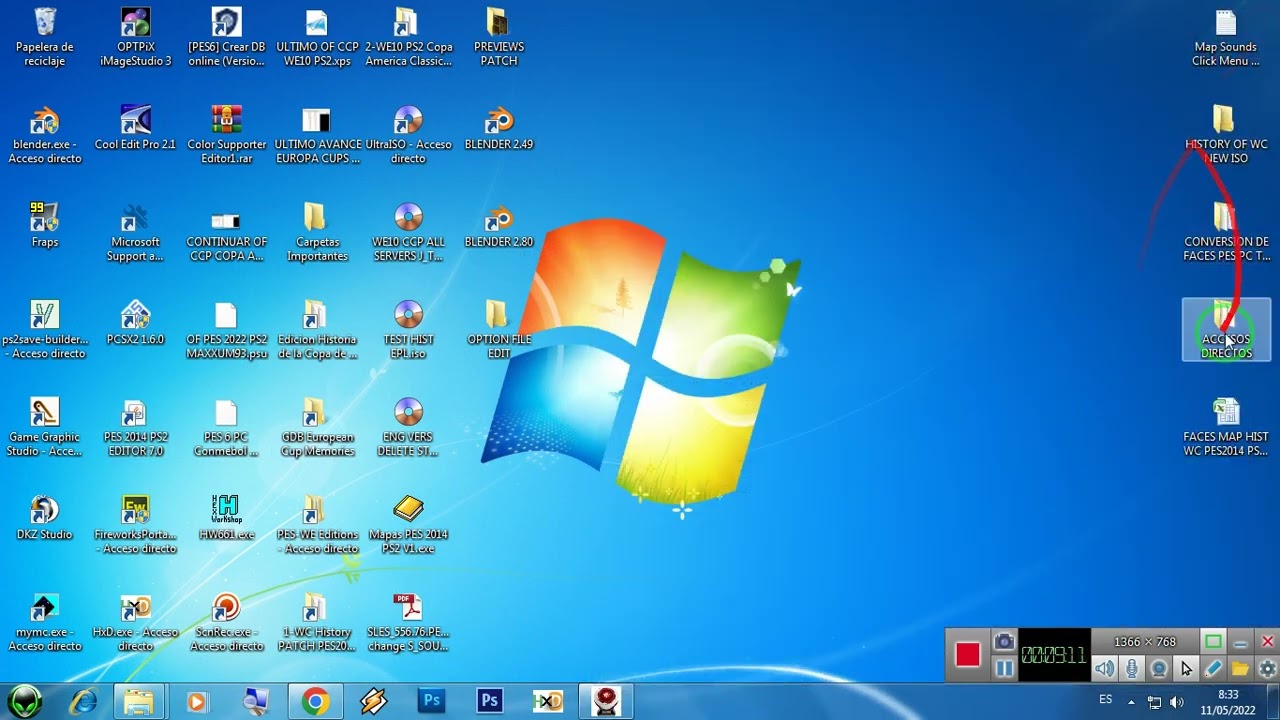Open the PES-WE Editions shortcut folder

point(317,525)
